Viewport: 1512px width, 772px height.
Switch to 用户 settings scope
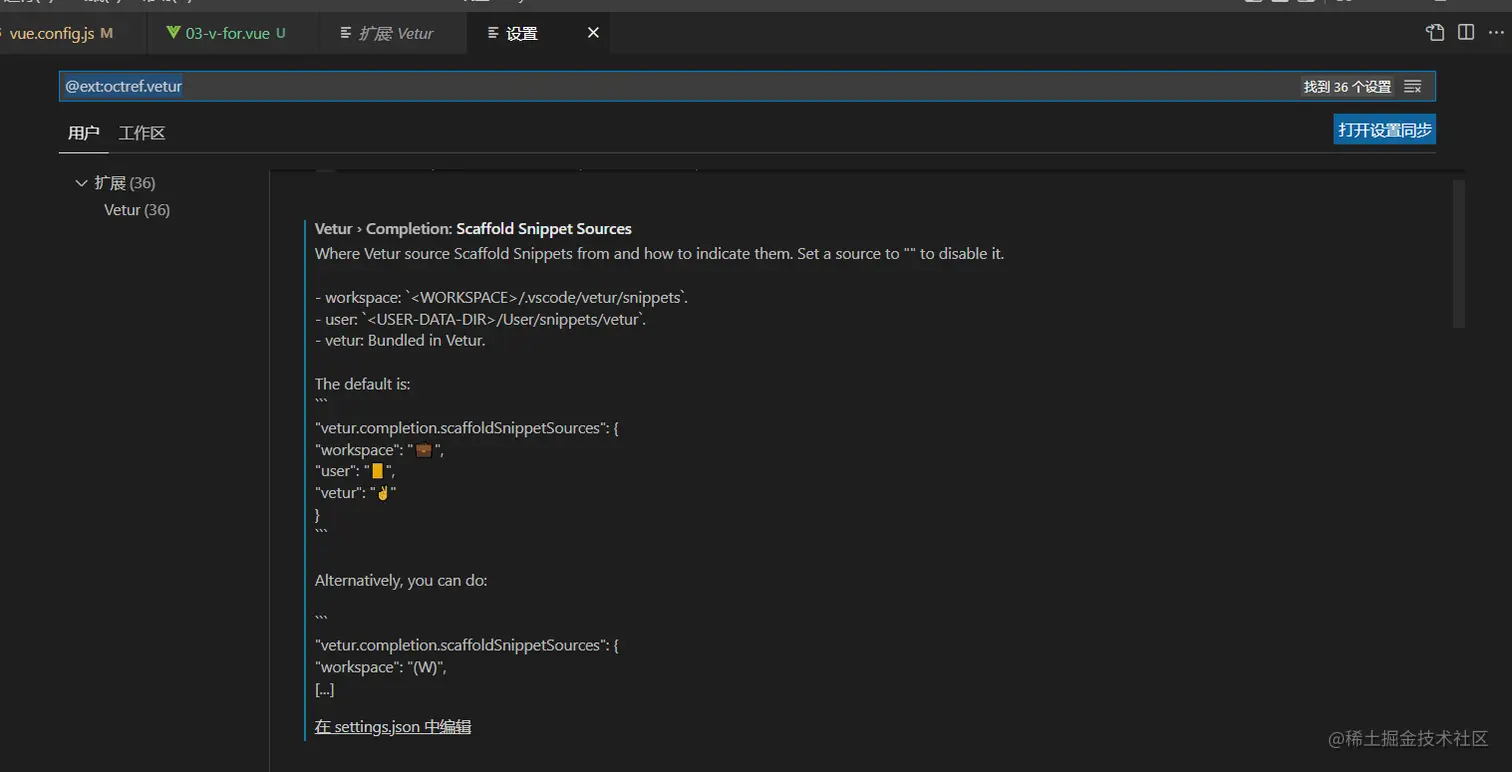pyautogui.click(x=84, y=133)
